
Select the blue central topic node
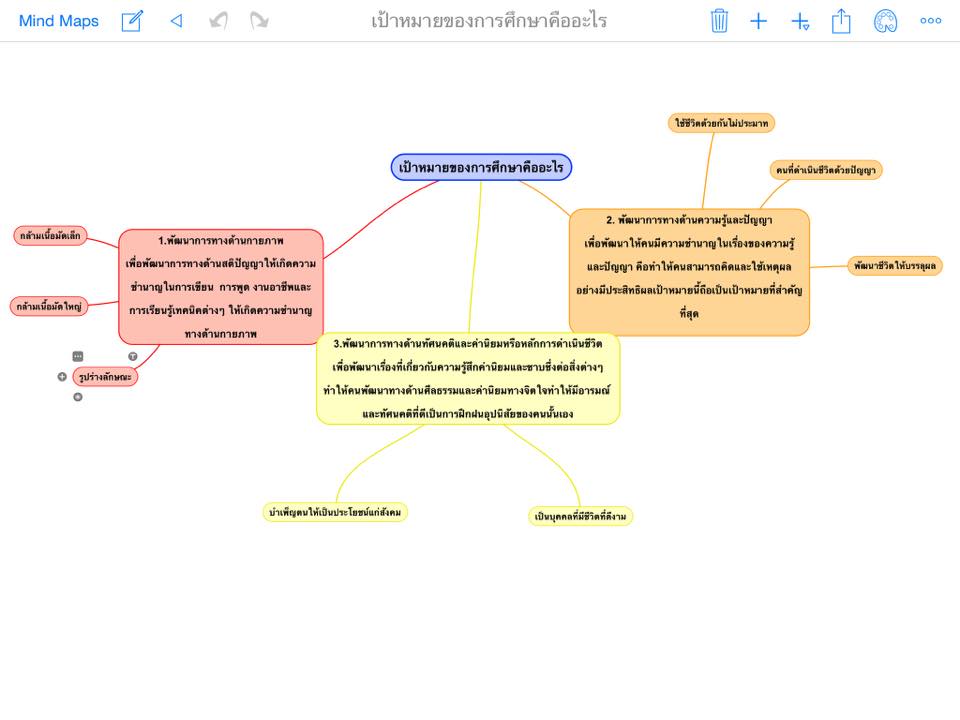click(481, 167)
